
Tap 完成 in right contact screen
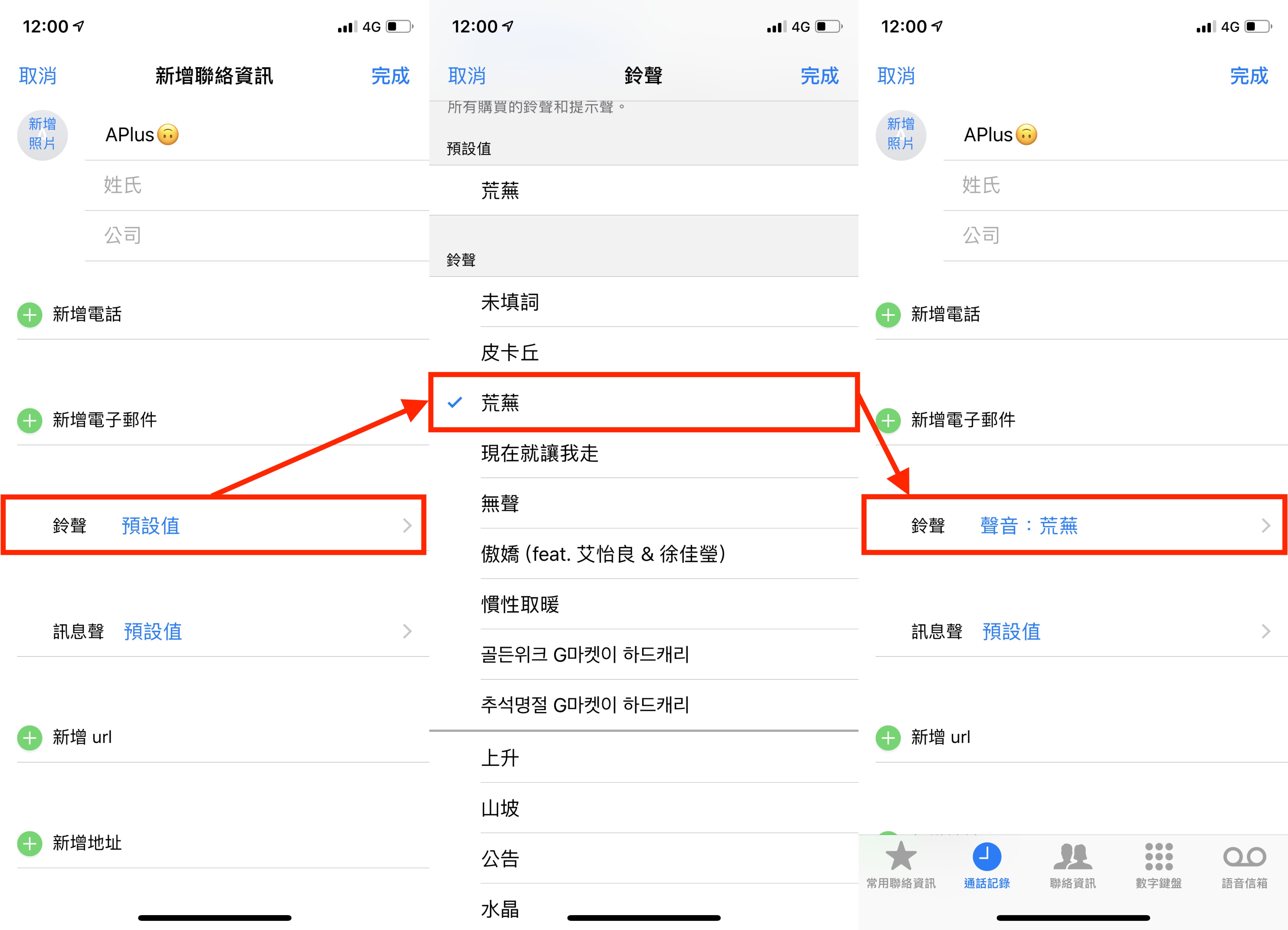click(1249, 76)
